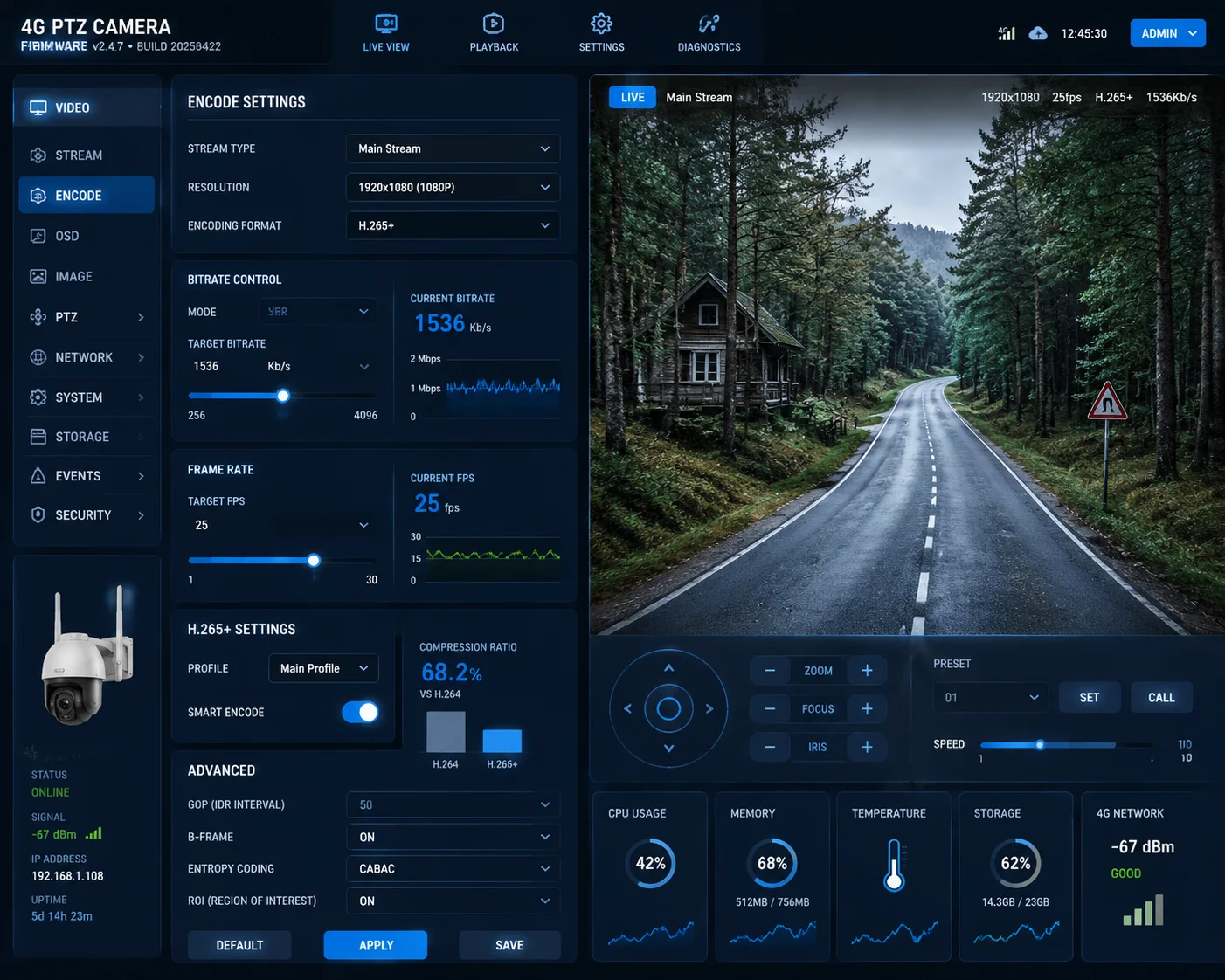1225x980 pixels.
Task: Click the LIVE badge on video preview
Action: point(633,97)
